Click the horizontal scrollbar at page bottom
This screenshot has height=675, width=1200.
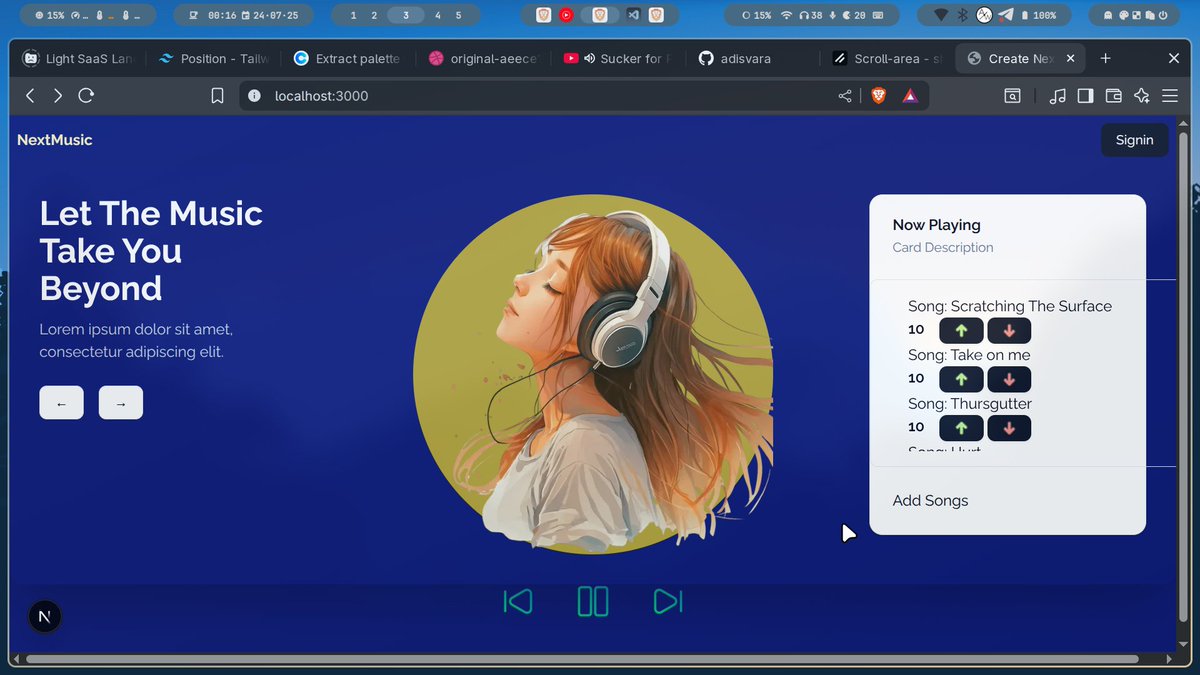click(582, 659)
